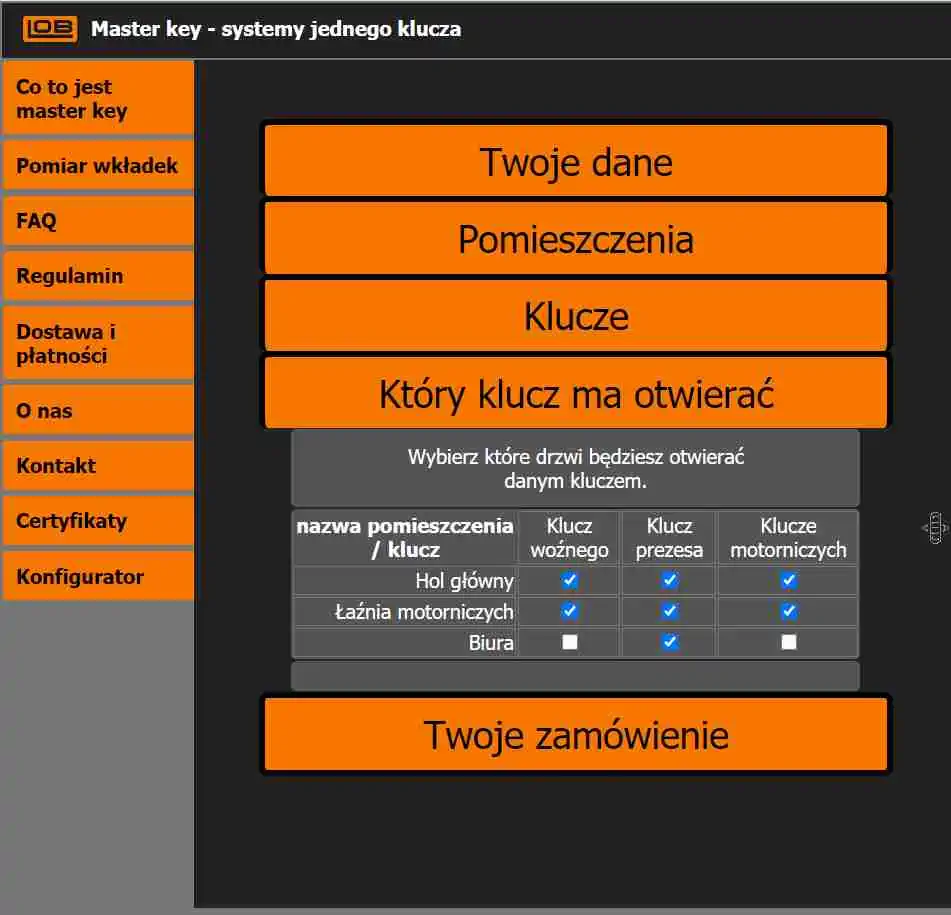Viewport: 951px width, 915px height.
Task: Select Konfigurator in the sidebar
Action: pyautogui.click(x=98, y=575)
